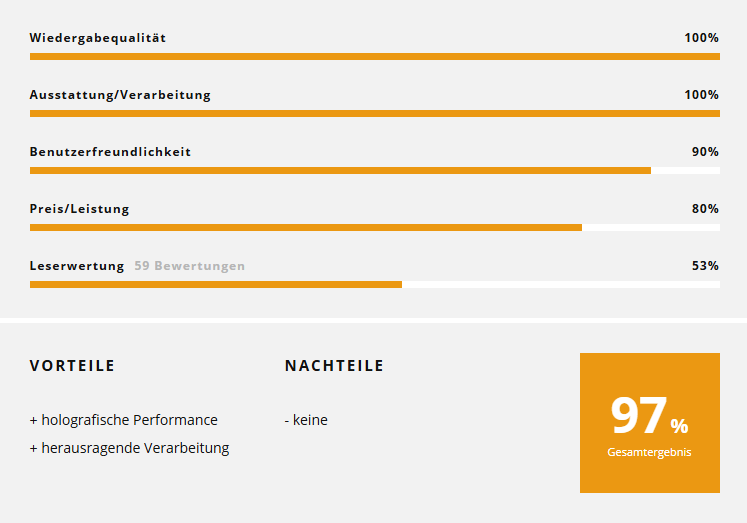Click the keine disadvantage entry
Screen dimensions: 747x523
point(306,420)
